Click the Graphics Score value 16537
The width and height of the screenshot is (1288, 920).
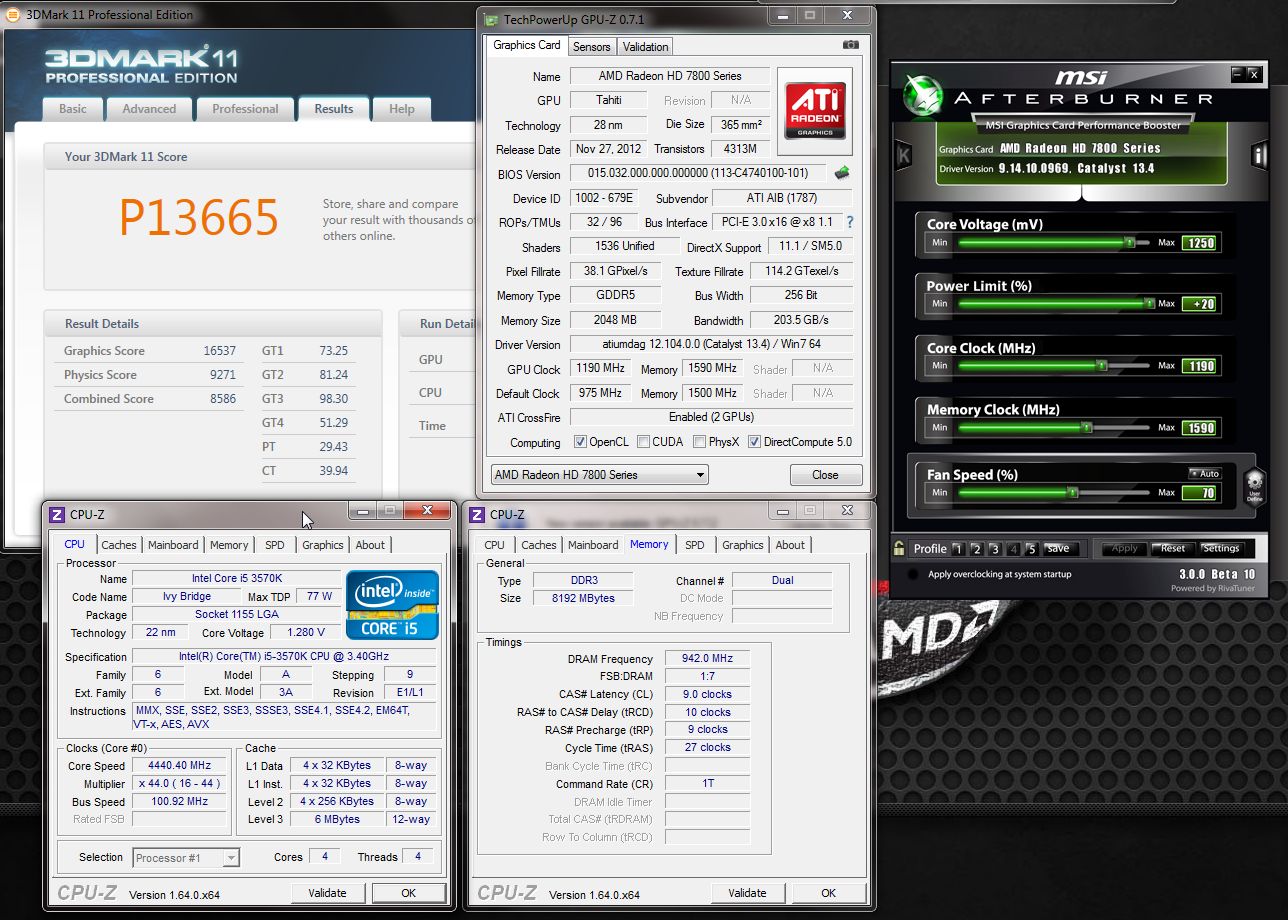click(x=220, y=351)
